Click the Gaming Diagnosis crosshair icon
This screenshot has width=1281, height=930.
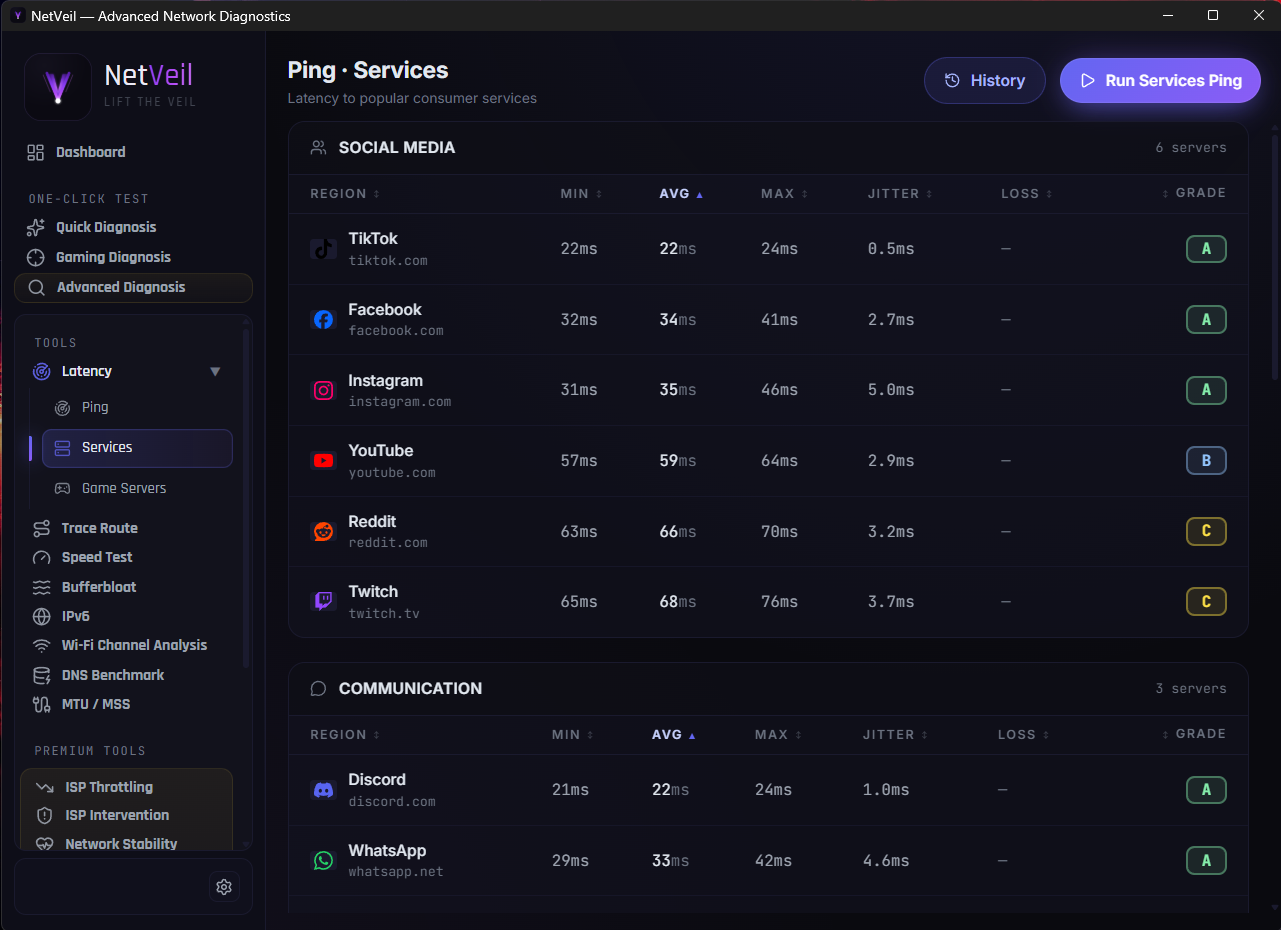click(x=36, y=257)
